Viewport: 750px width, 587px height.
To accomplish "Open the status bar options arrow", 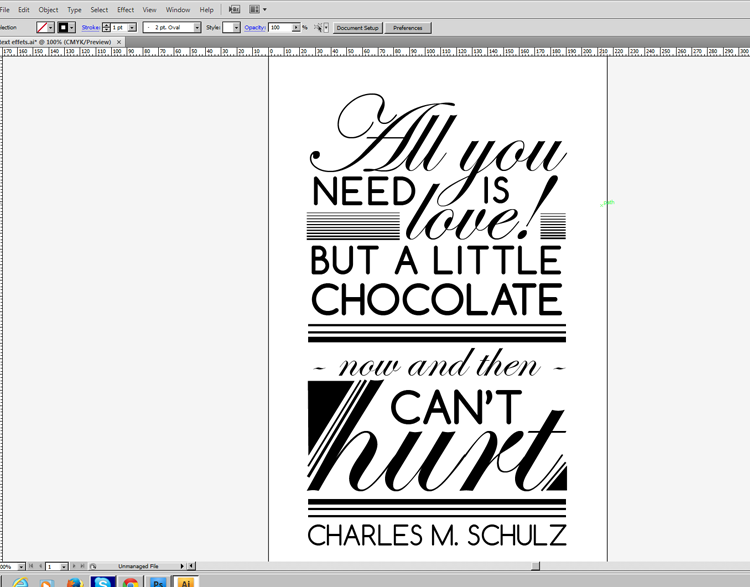I will (x=182, y=566).
